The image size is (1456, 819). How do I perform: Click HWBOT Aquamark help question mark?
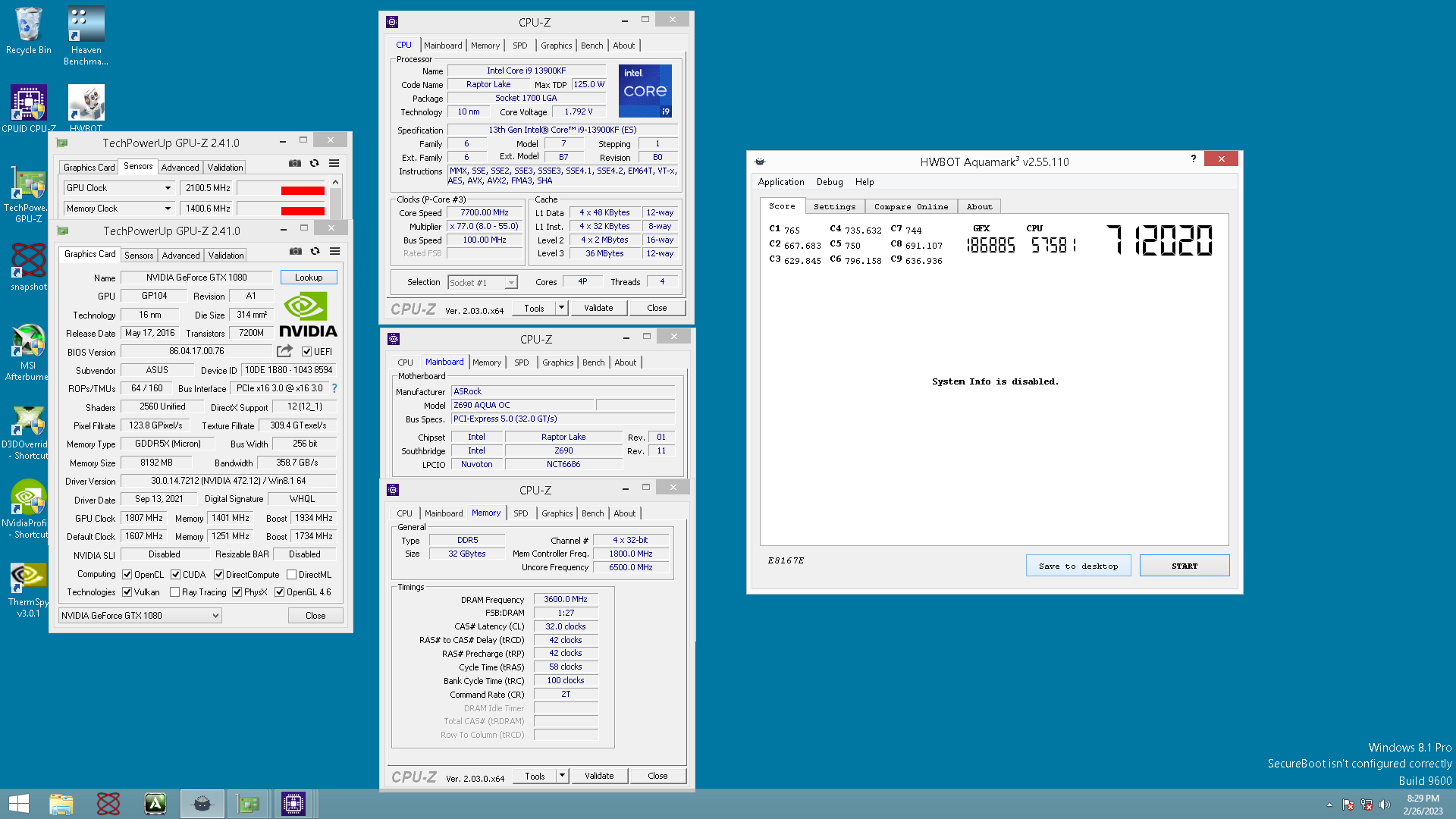pos(1194,158)
